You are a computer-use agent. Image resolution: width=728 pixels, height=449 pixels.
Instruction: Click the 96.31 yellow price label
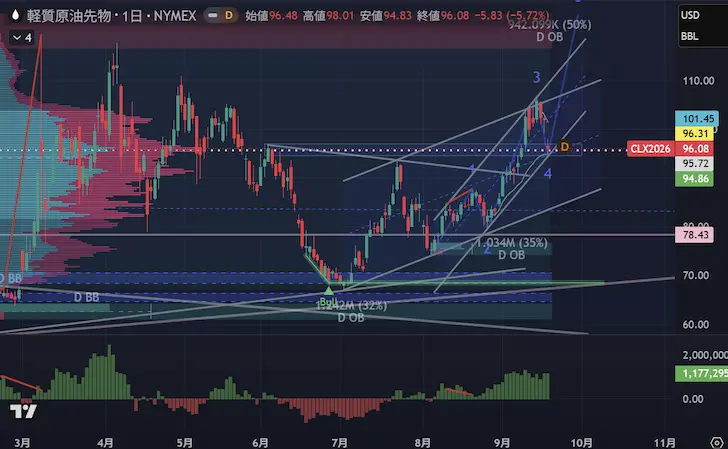tap(695, 134)
